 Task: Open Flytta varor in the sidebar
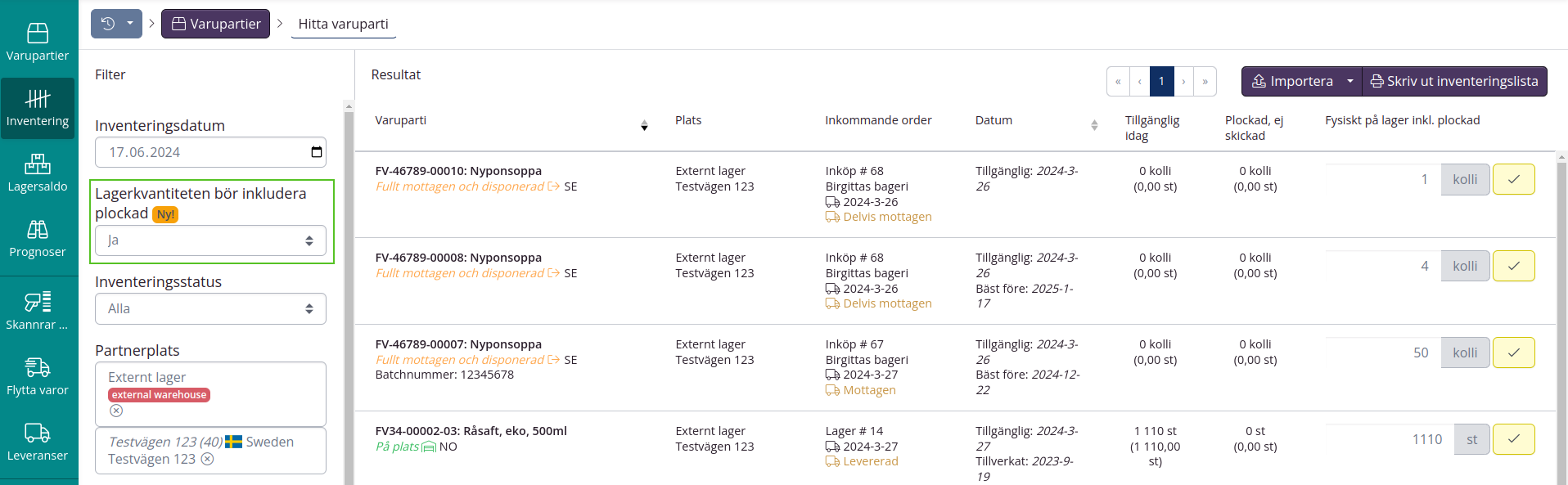pyautogui.click(x=38, y=376)
